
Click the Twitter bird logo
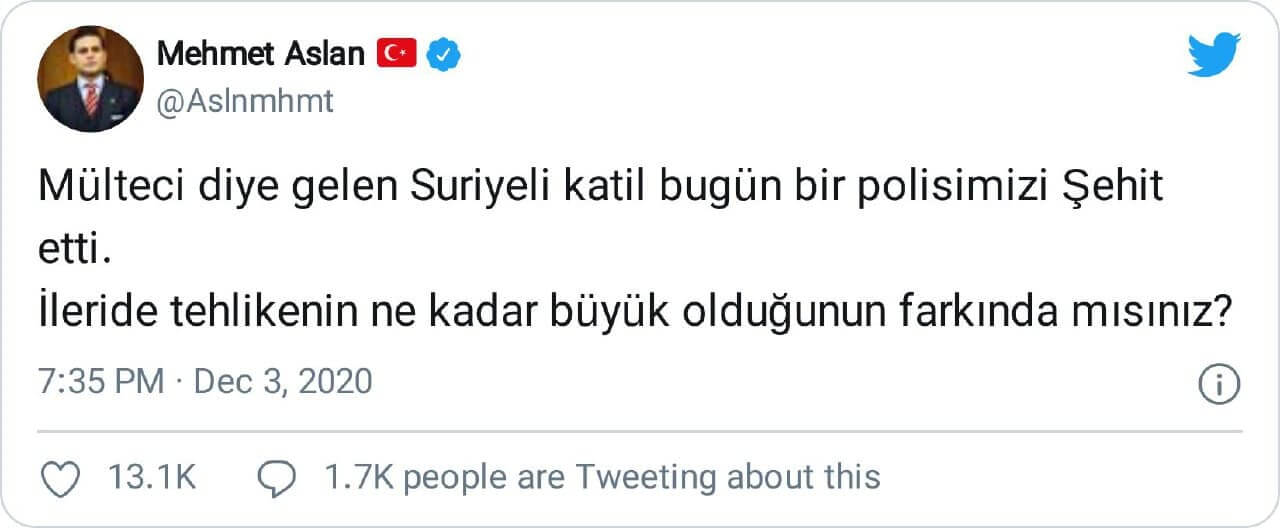click(x=1213, y=55)
